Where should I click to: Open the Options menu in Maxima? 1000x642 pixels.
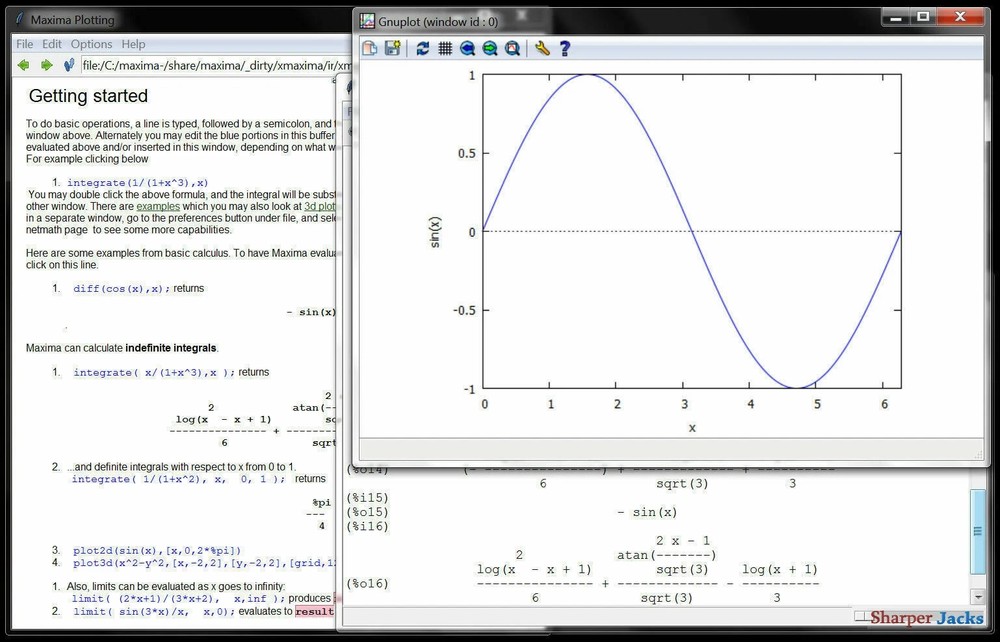pyautogui.click(x=91, y=44)
